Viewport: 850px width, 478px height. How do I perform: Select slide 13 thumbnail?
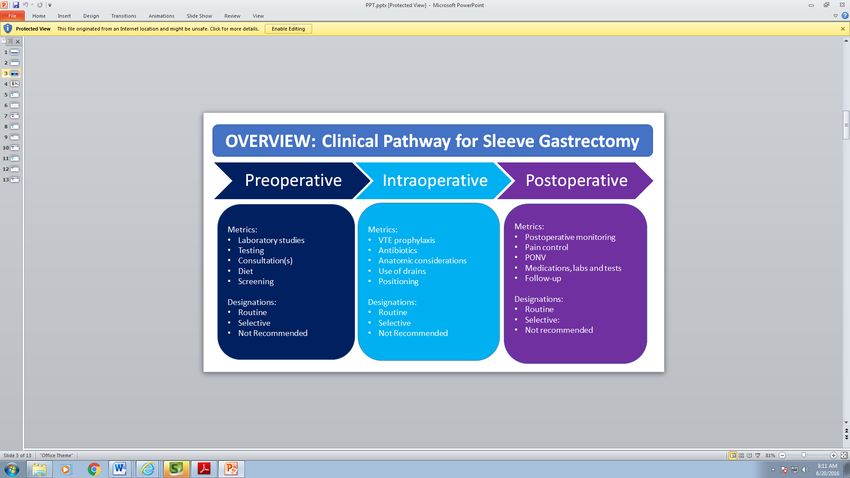[15, 180]
